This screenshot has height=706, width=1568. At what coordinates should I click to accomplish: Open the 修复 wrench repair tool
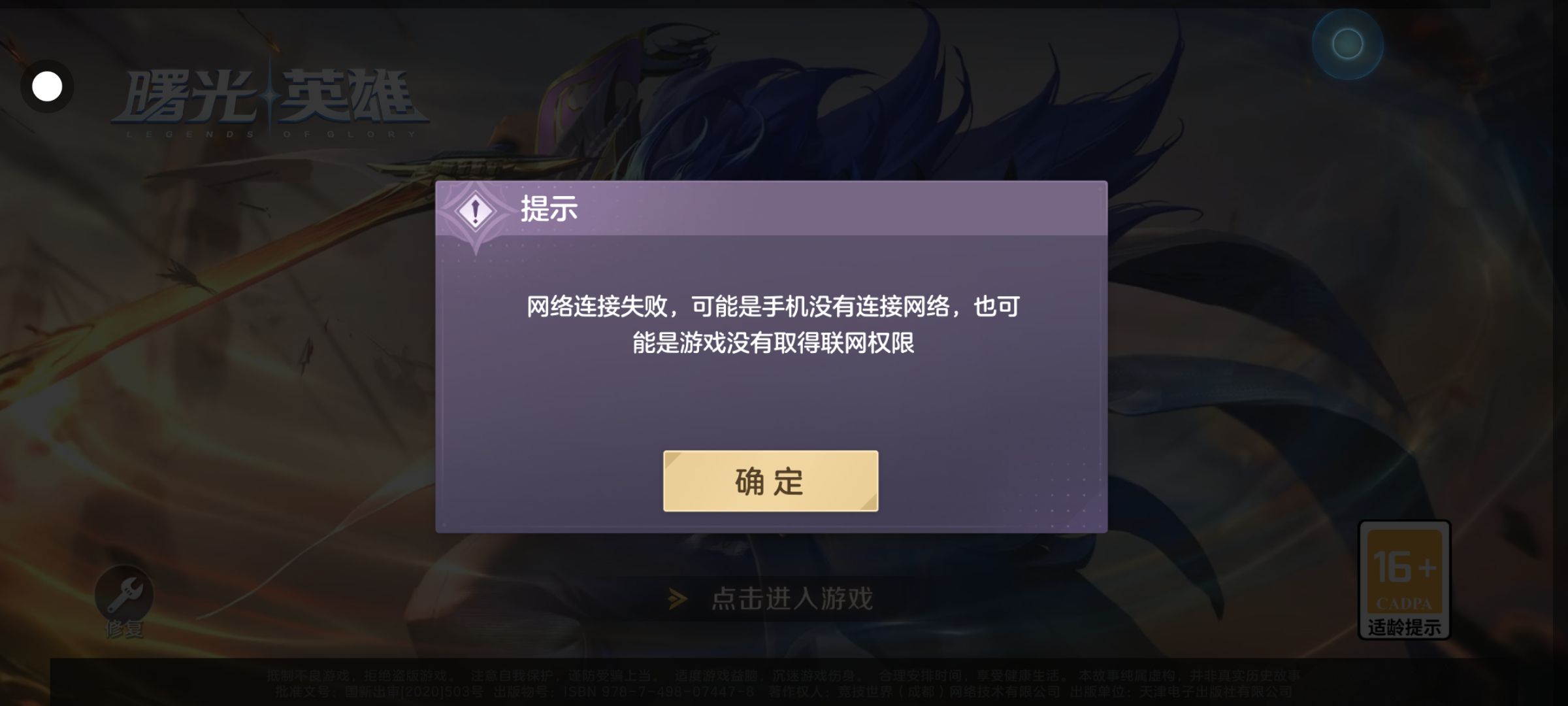click(124, 595)
